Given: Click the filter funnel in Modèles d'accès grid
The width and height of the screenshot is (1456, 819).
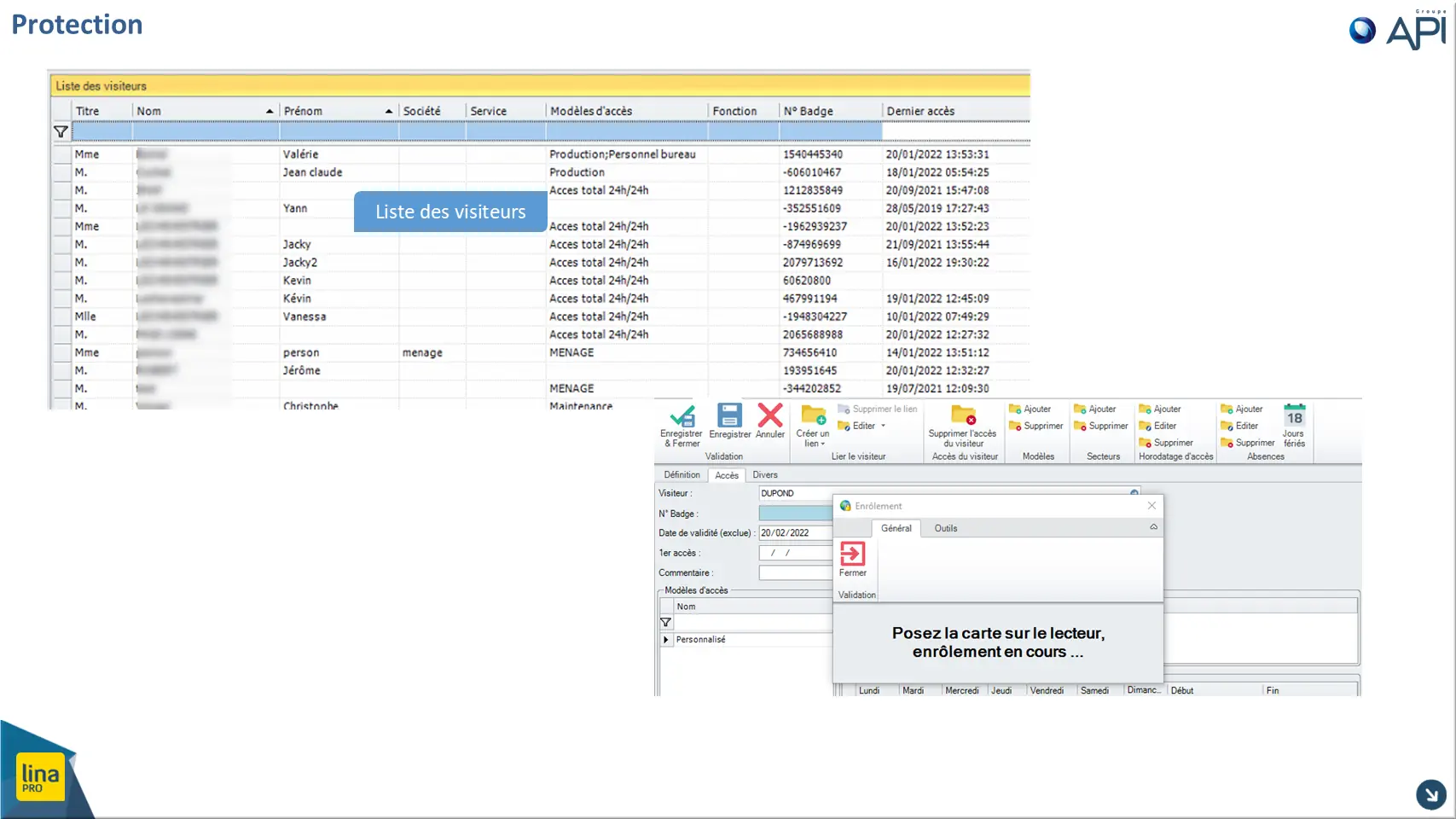Looking at the screenshot, I should (666, 623).
